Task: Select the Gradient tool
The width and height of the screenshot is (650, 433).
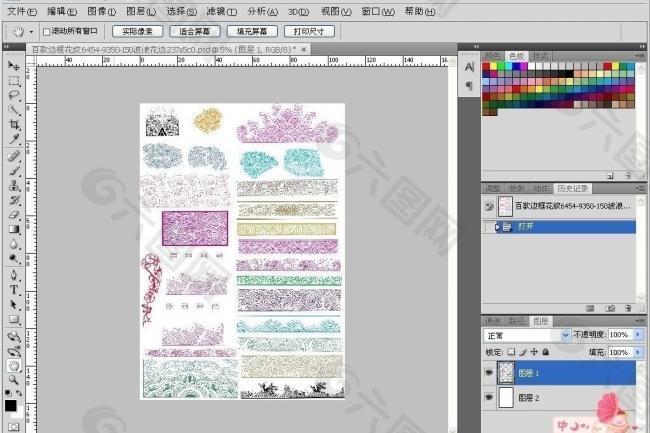Action: point(14,229)
